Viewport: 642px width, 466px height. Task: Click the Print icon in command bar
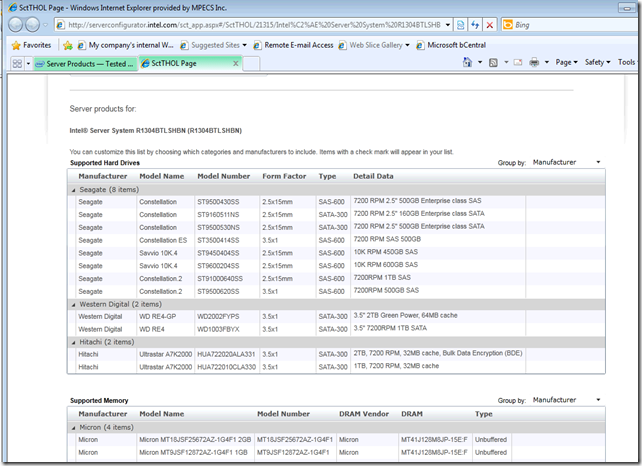pyautogui.click(x=535, y=63)
